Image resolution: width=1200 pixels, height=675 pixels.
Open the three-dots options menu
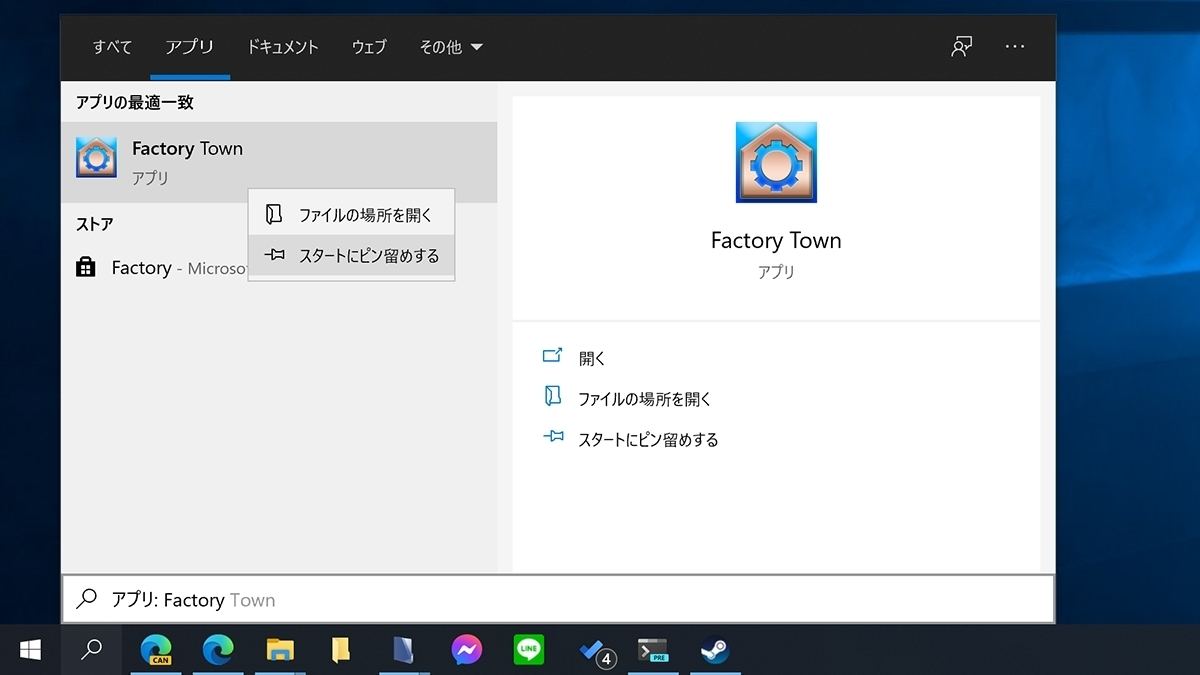pos(1015,47)
